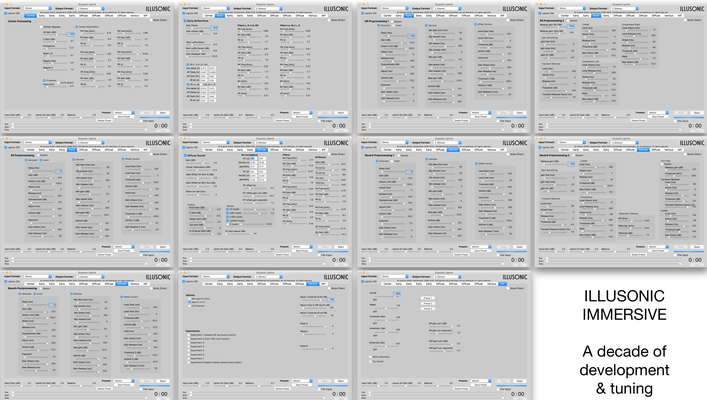The width and height of the screenshot is (707, 400).
Task: Select Various tab in Center Processing window
Action: [x=134, y=15]
